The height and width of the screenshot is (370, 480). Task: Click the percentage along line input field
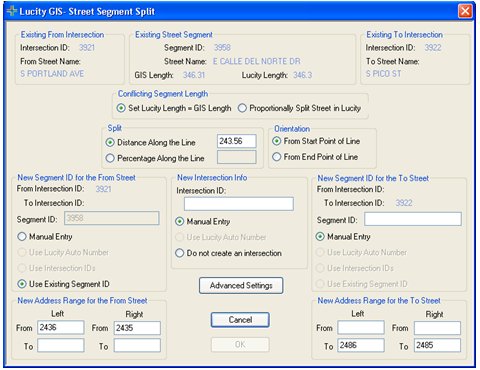tap(237, 157)
